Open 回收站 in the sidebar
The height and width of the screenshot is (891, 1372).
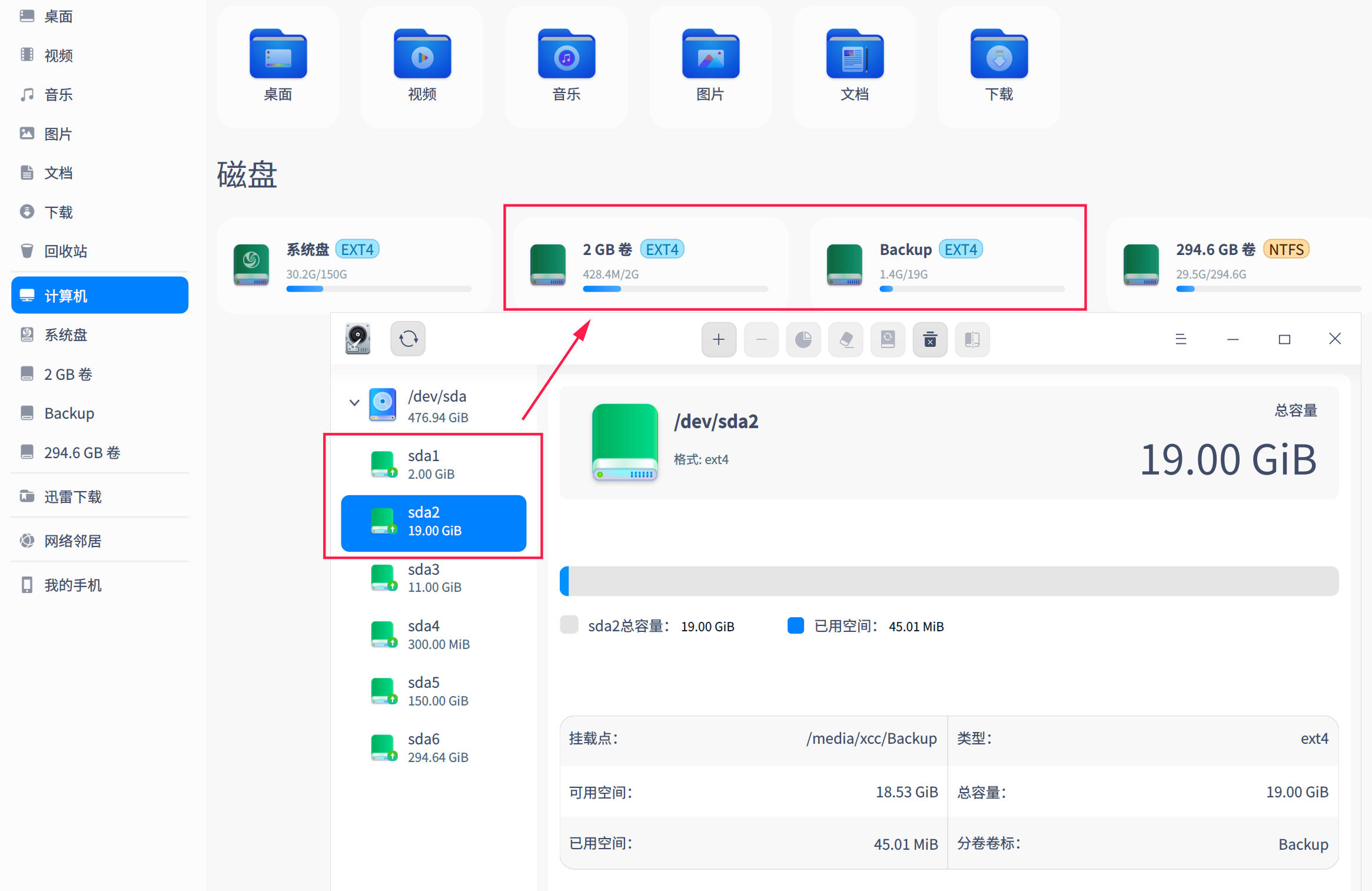point(65,251)
